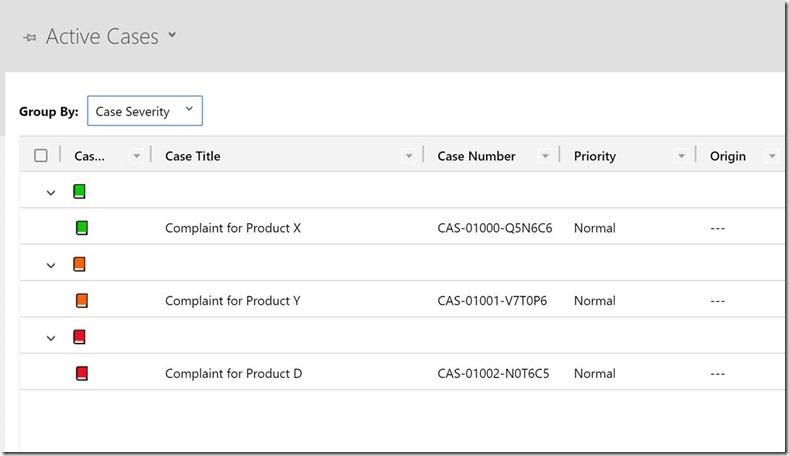Viewport: 789px width, 456px height.
Task: Open the Active Cases view selector
Action: pos(172,36)
